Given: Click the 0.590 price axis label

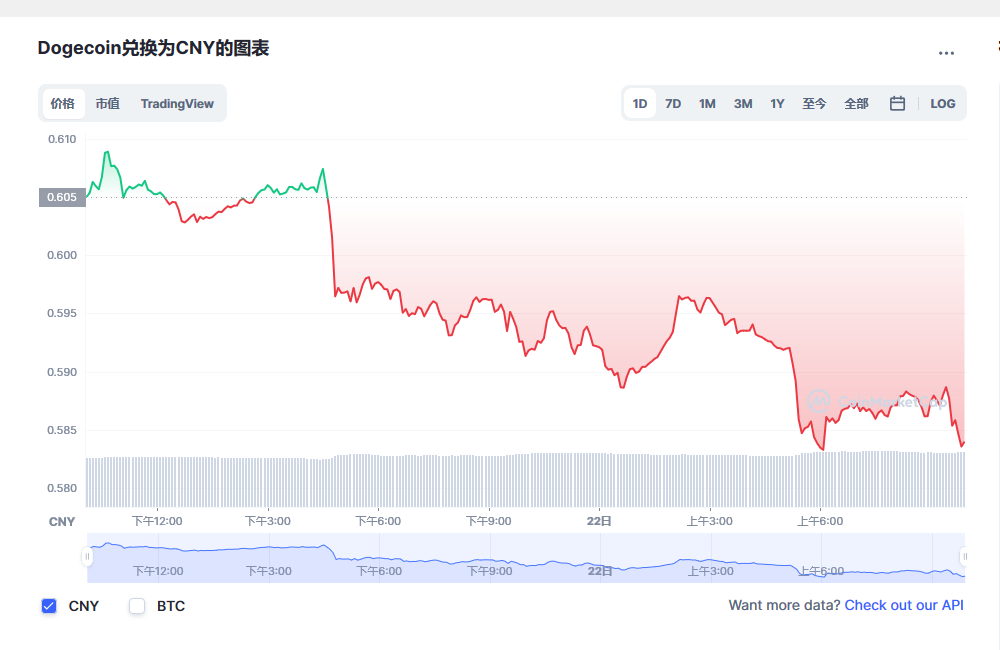Looking at the screenshot, I should click(x=62, y=372).
